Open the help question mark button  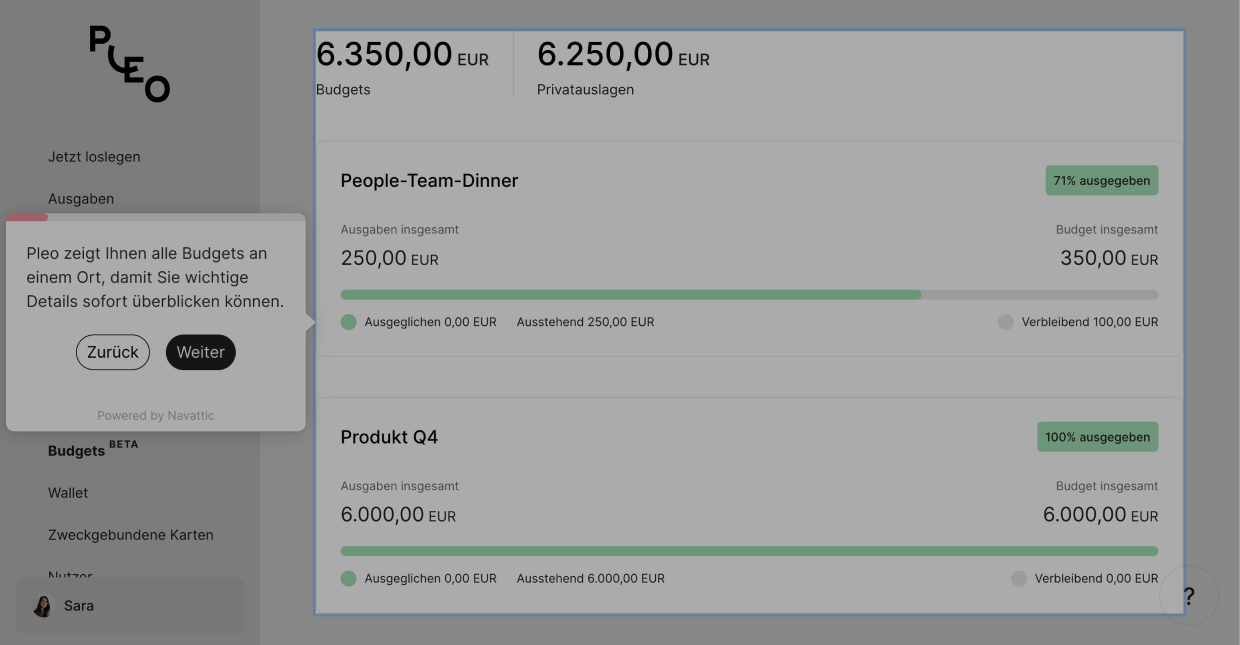click(1188, 597)
